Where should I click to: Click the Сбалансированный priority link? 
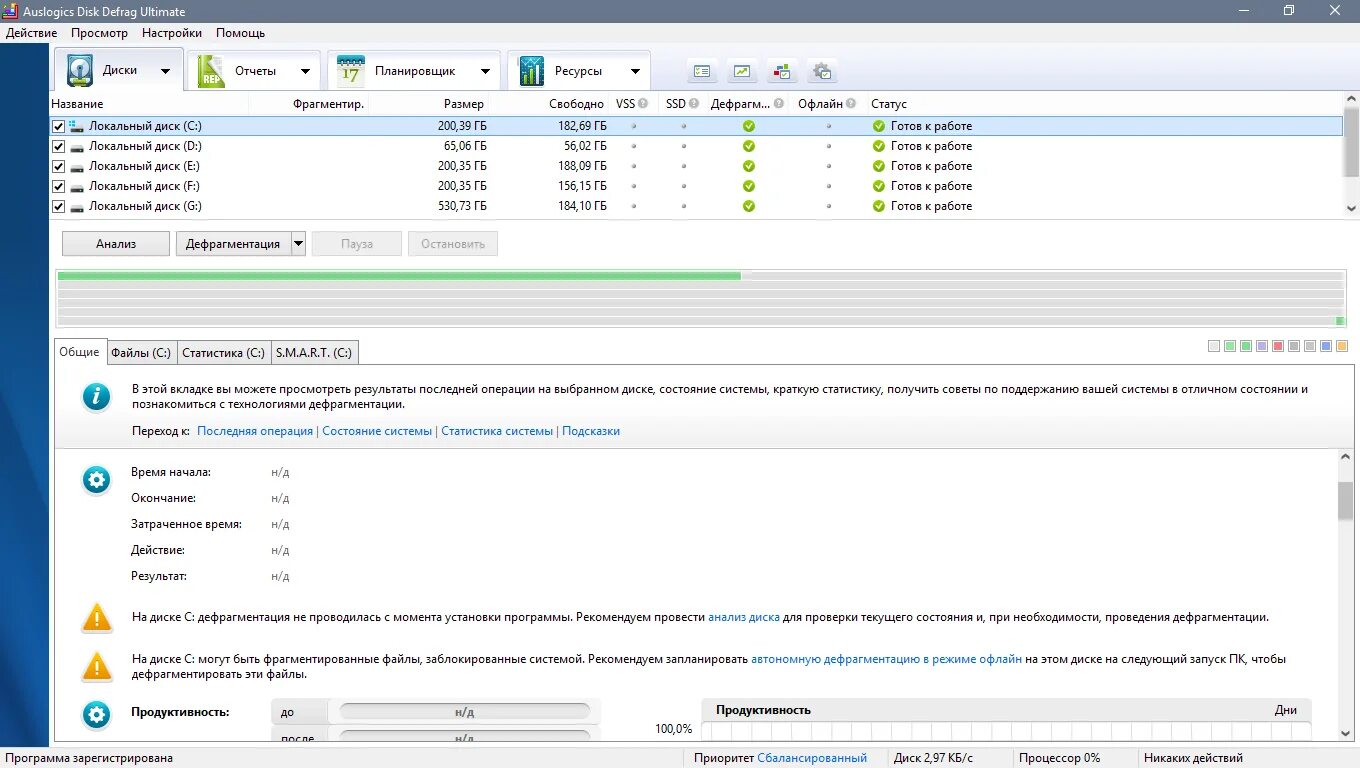812,758
